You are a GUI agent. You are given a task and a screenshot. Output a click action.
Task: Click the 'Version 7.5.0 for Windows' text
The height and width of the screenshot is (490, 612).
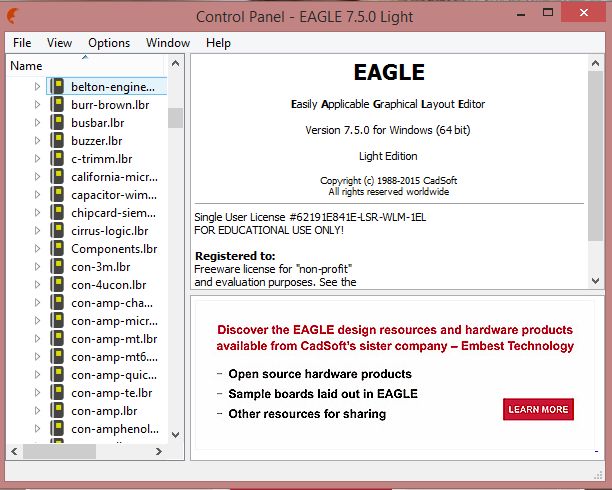pos(388,130)
